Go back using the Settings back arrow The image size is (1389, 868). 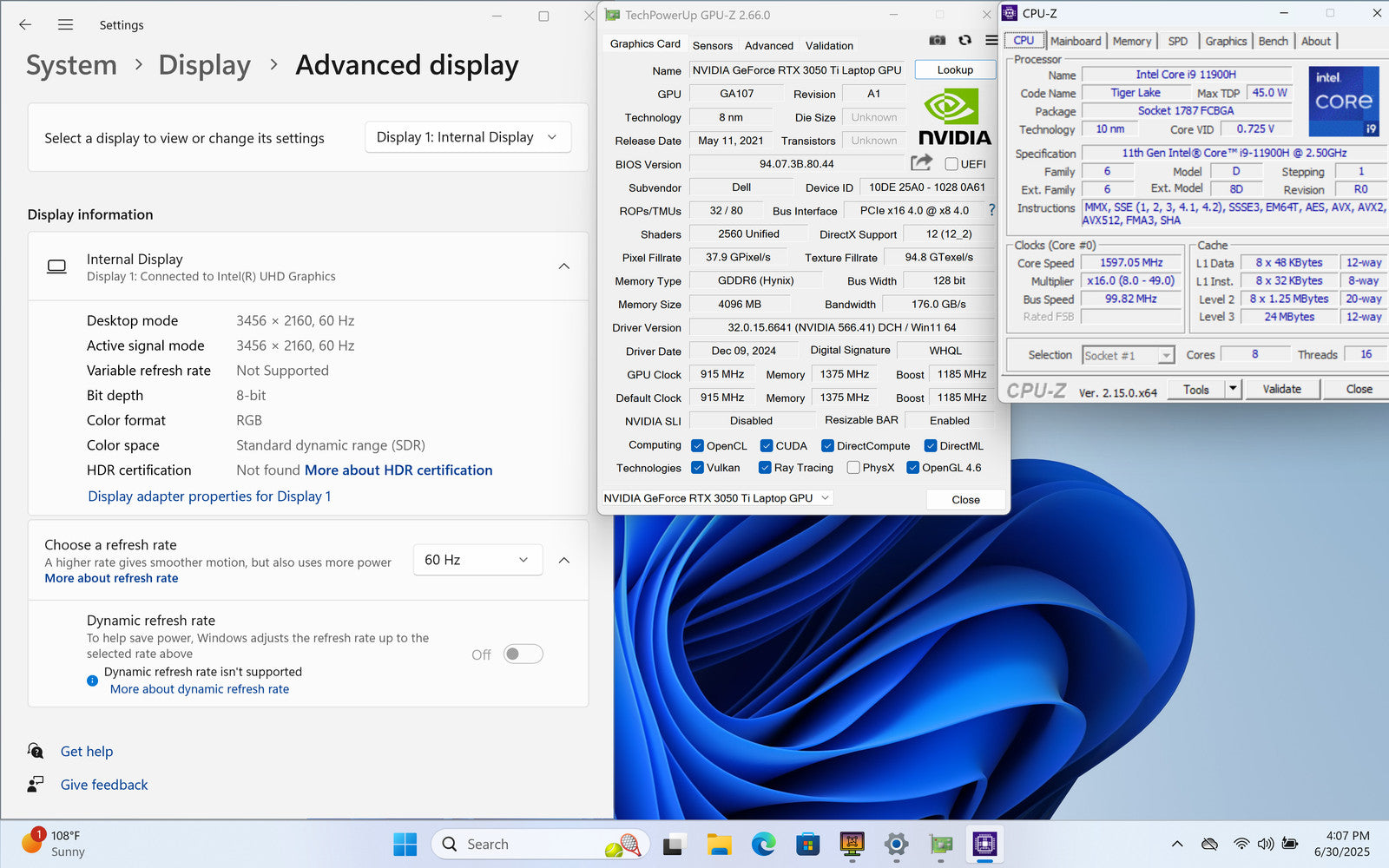click(x=25, y=25)
